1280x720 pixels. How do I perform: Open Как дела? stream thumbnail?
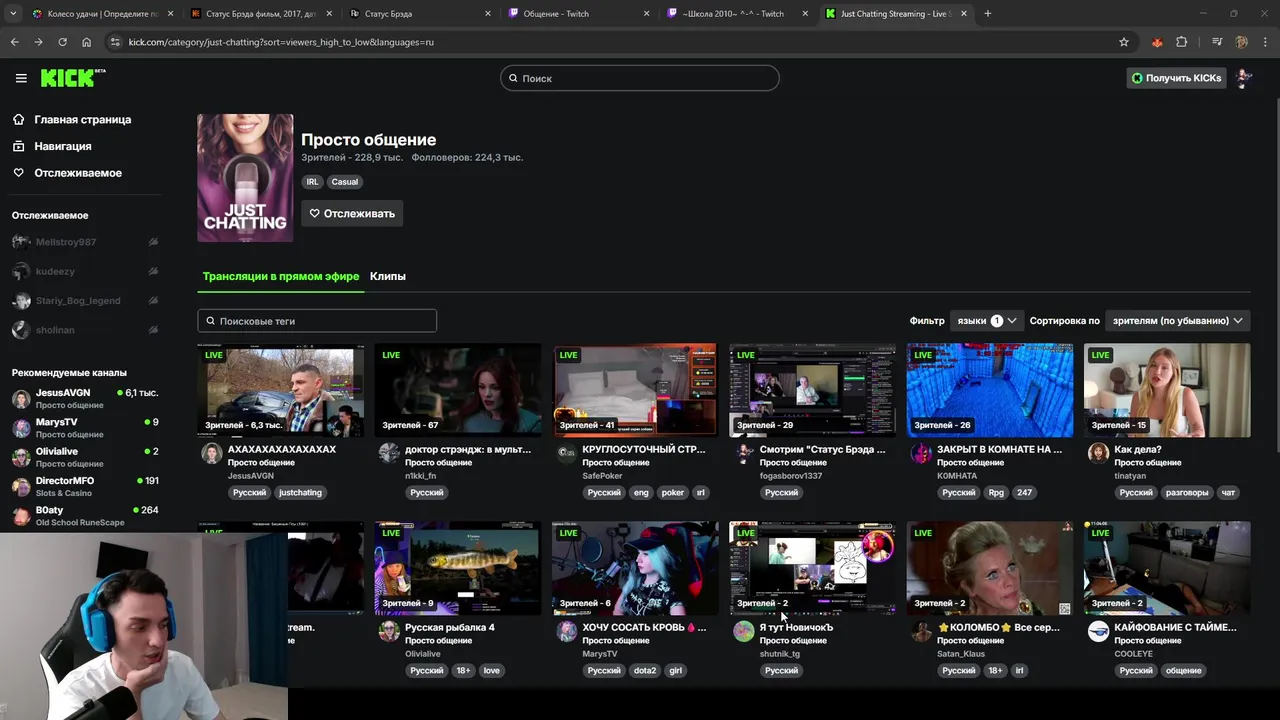pyautogui.click(x=1167, y=390)
